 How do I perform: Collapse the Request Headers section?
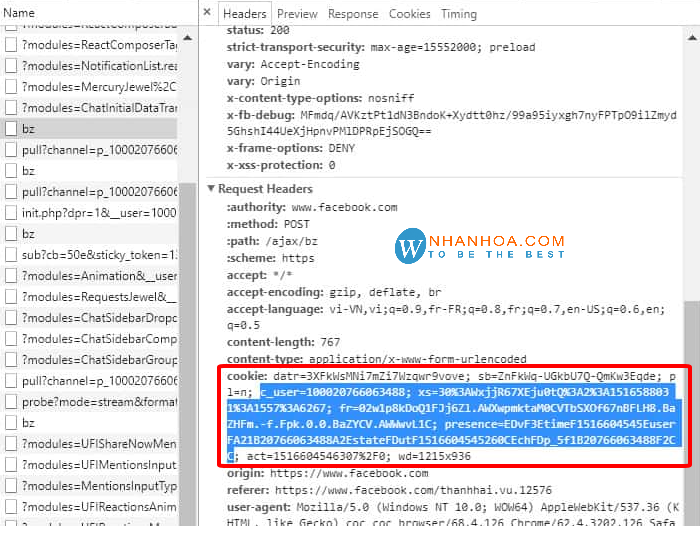[x=211, y=188]
